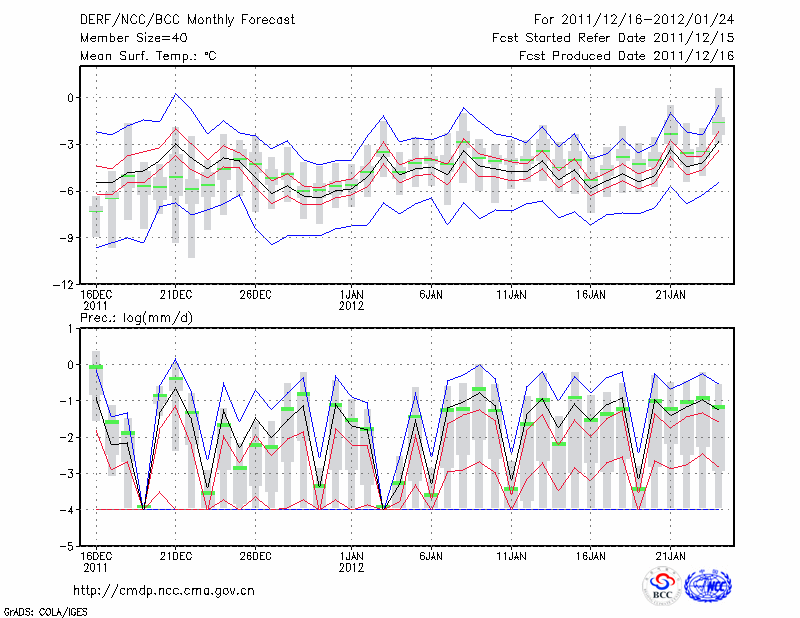Click the -12 temperature y-axis label
The width and height of the screenshot is (800, 618).
63,284
